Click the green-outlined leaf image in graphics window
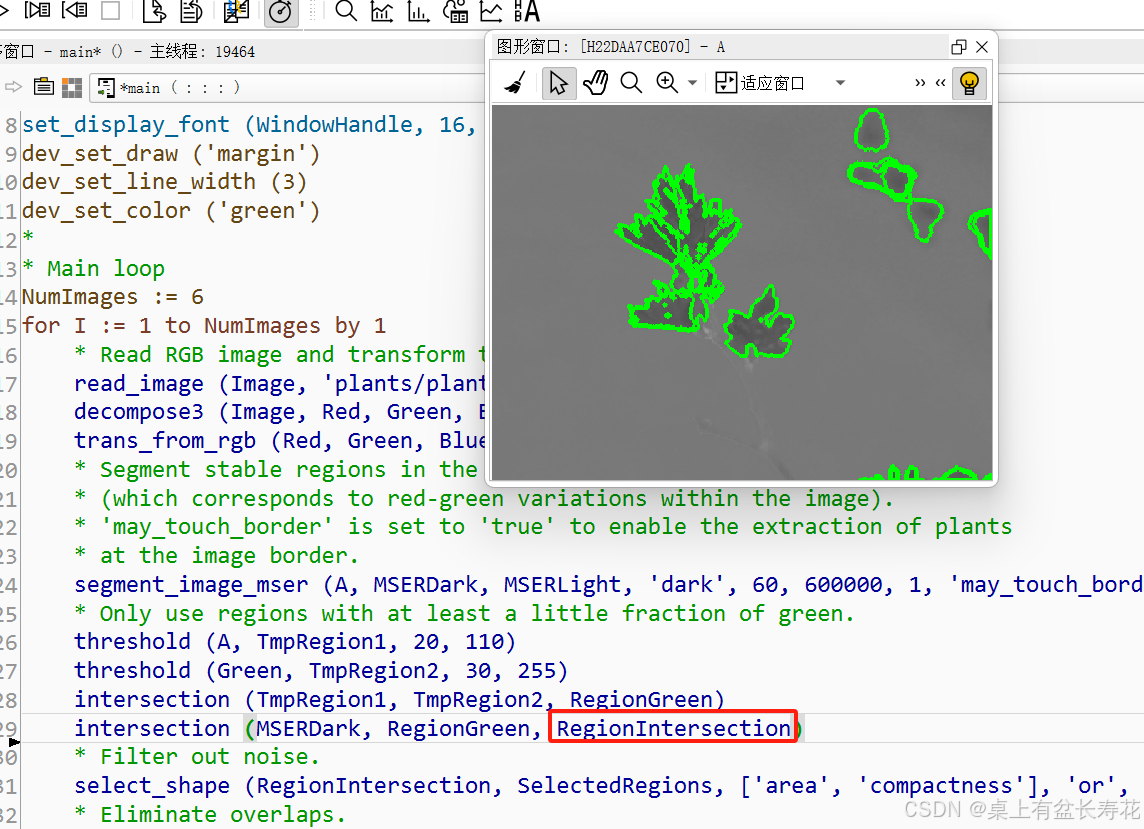1144x829 pixels. pos(742,292)
